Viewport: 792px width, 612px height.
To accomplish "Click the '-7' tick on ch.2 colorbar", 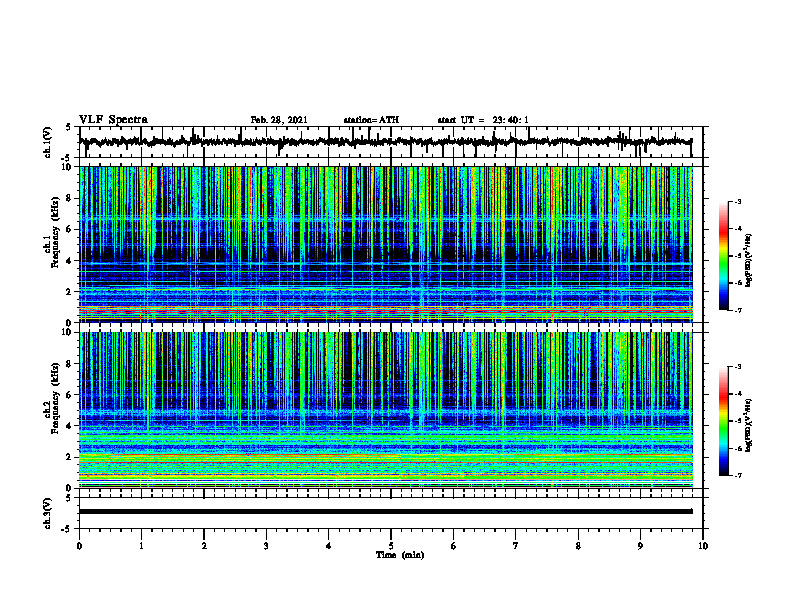I will click(738, 475).
